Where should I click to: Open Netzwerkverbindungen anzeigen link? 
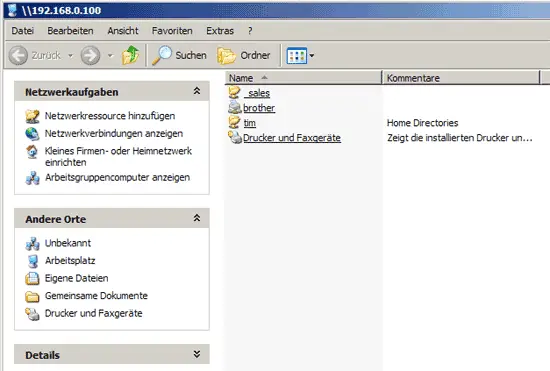(114, 133)
